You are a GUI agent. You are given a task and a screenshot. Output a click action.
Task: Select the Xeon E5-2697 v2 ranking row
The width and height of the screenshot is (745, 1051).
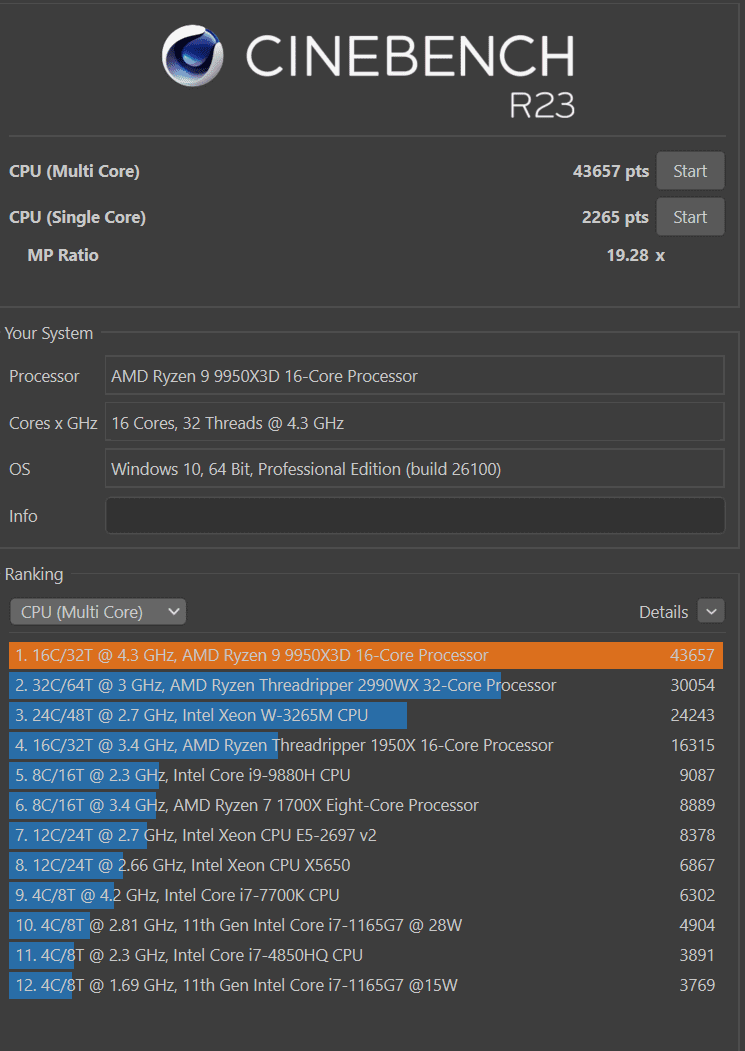(365, 836)
